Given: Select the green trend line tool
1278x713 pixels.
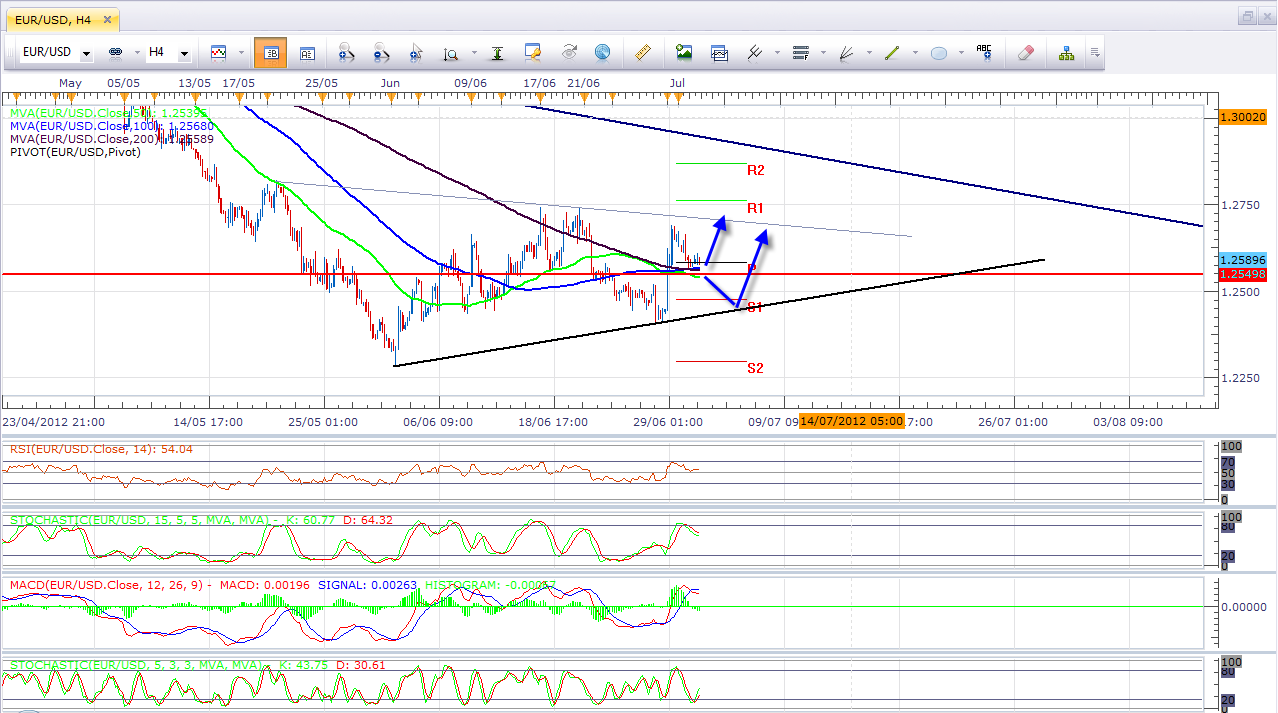Looking at the screenshot, I should point(892,52).
